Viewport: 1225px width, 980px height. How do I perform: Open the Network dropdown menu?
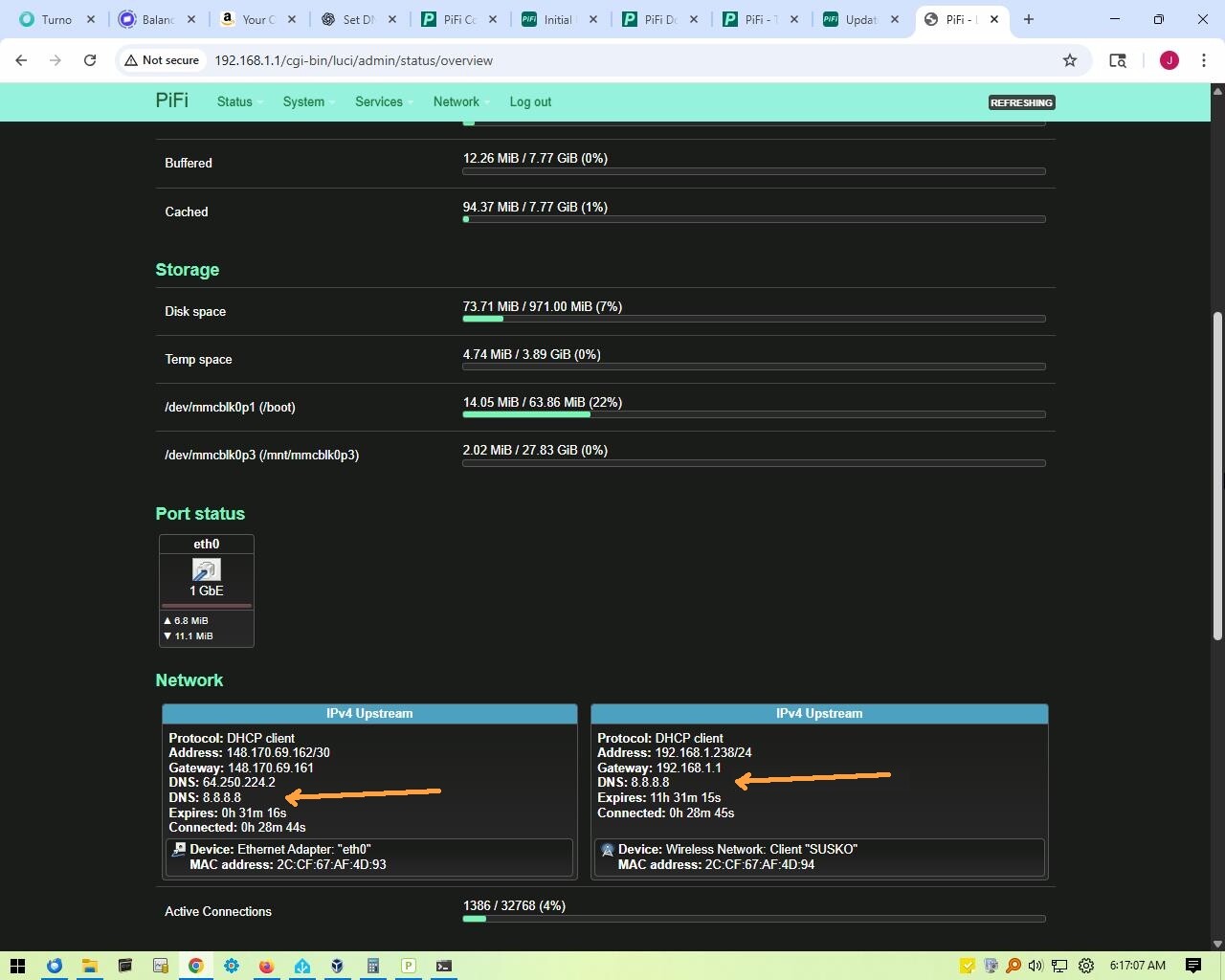457,101
